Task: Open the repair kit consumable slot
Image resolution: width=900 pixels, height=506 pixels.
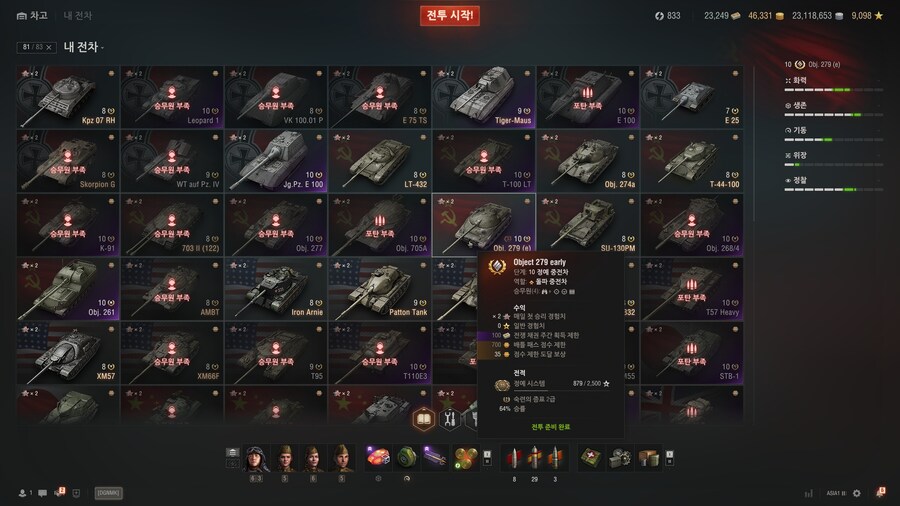Action: pos(620,458)
